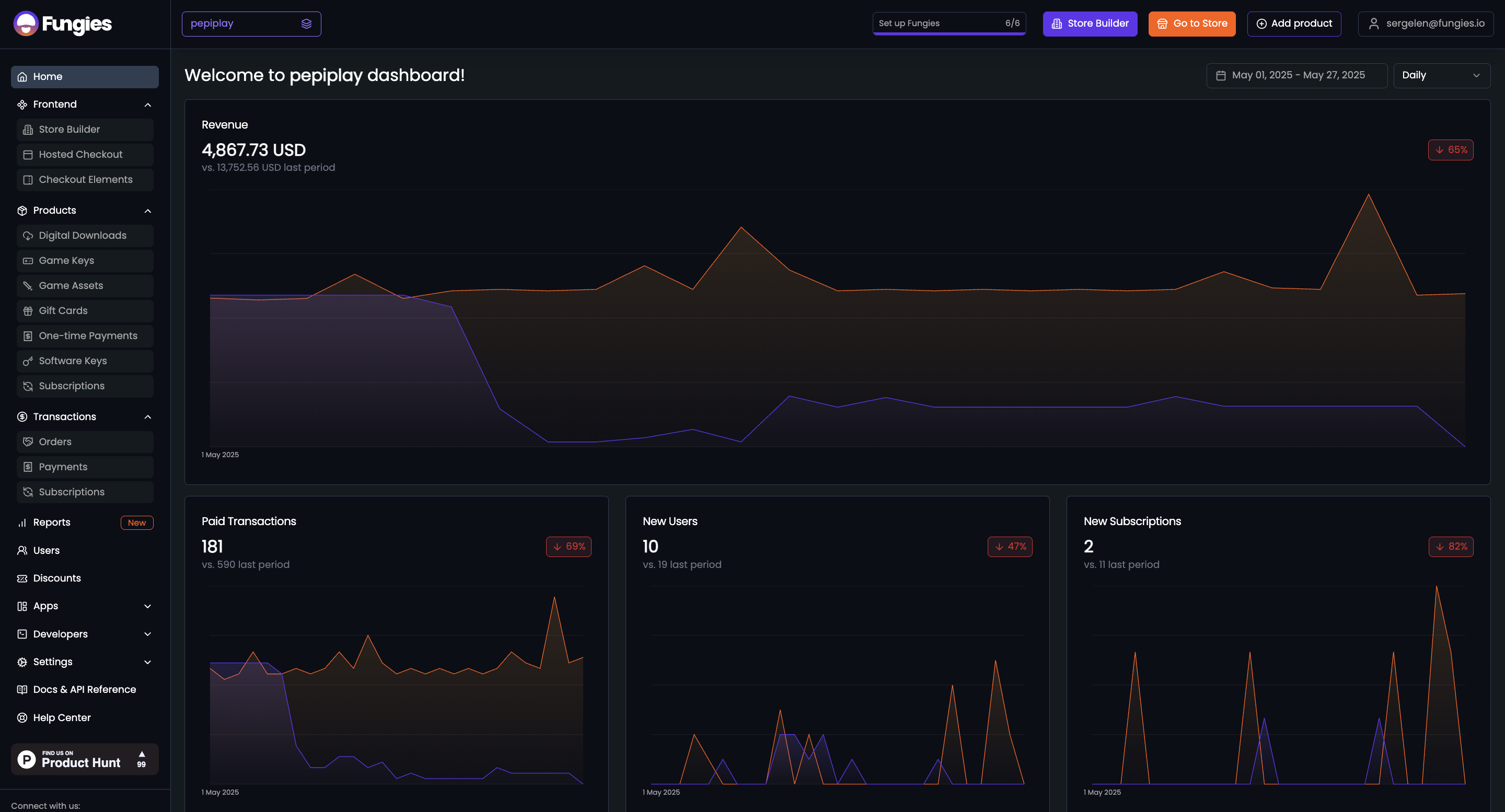Click the Product Hunt badge

(x=85, y=759)
